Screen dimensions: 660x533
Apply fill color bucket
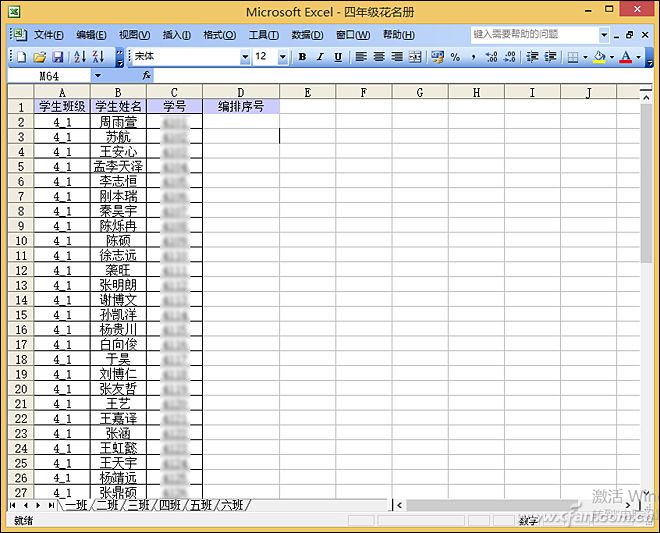point(599,57)
